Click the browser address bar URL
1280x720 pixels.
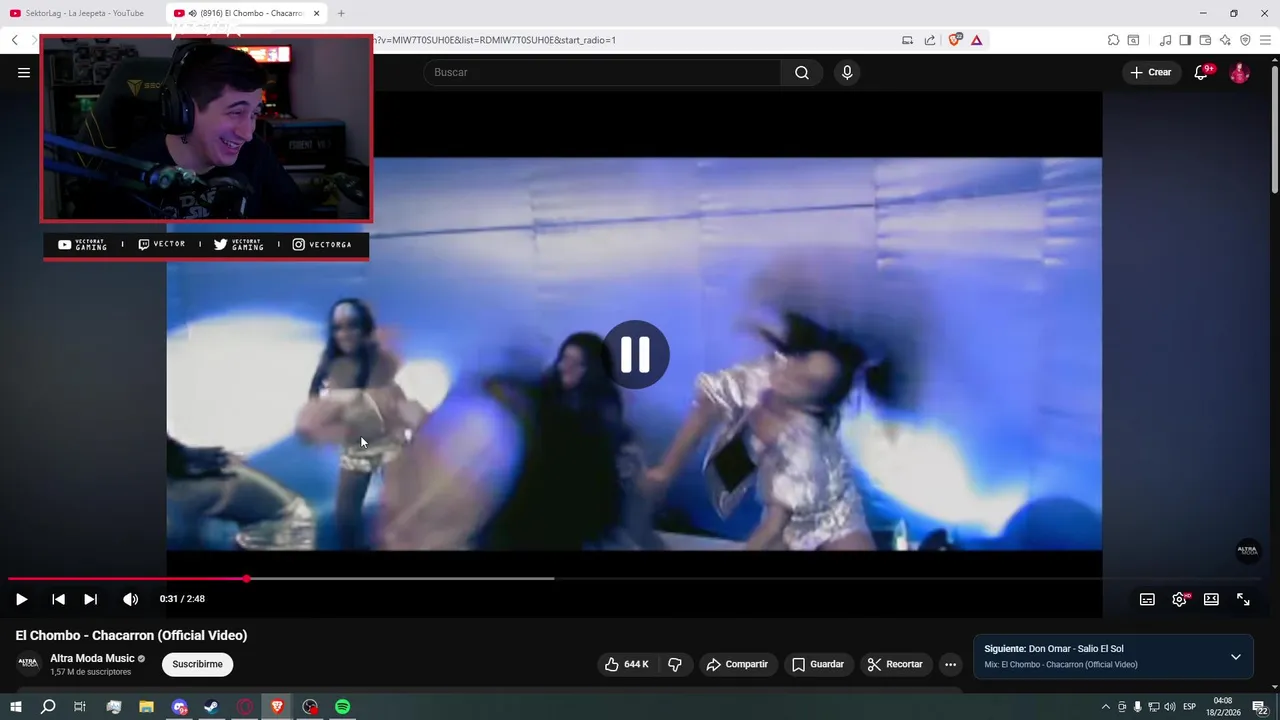click(x=495, y=40)
